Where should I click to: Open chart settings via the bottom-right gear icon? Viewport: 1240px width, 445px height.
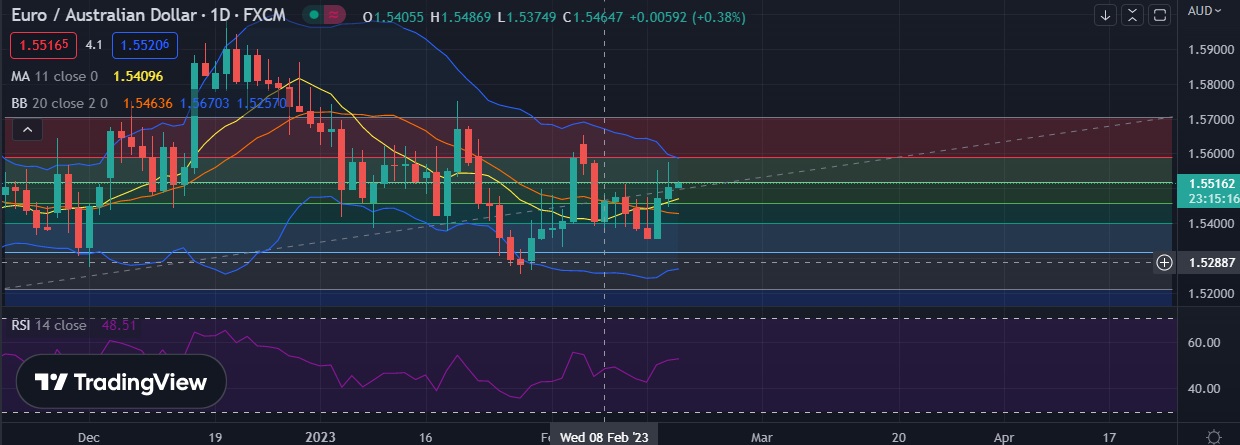tap(1212, 437)
